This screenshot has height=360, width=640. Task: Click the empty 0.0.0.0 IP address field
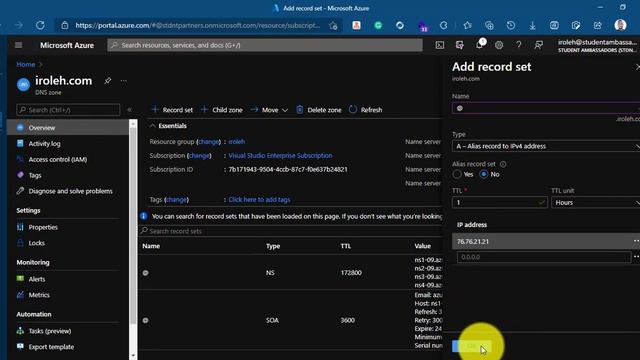point(544,257)
